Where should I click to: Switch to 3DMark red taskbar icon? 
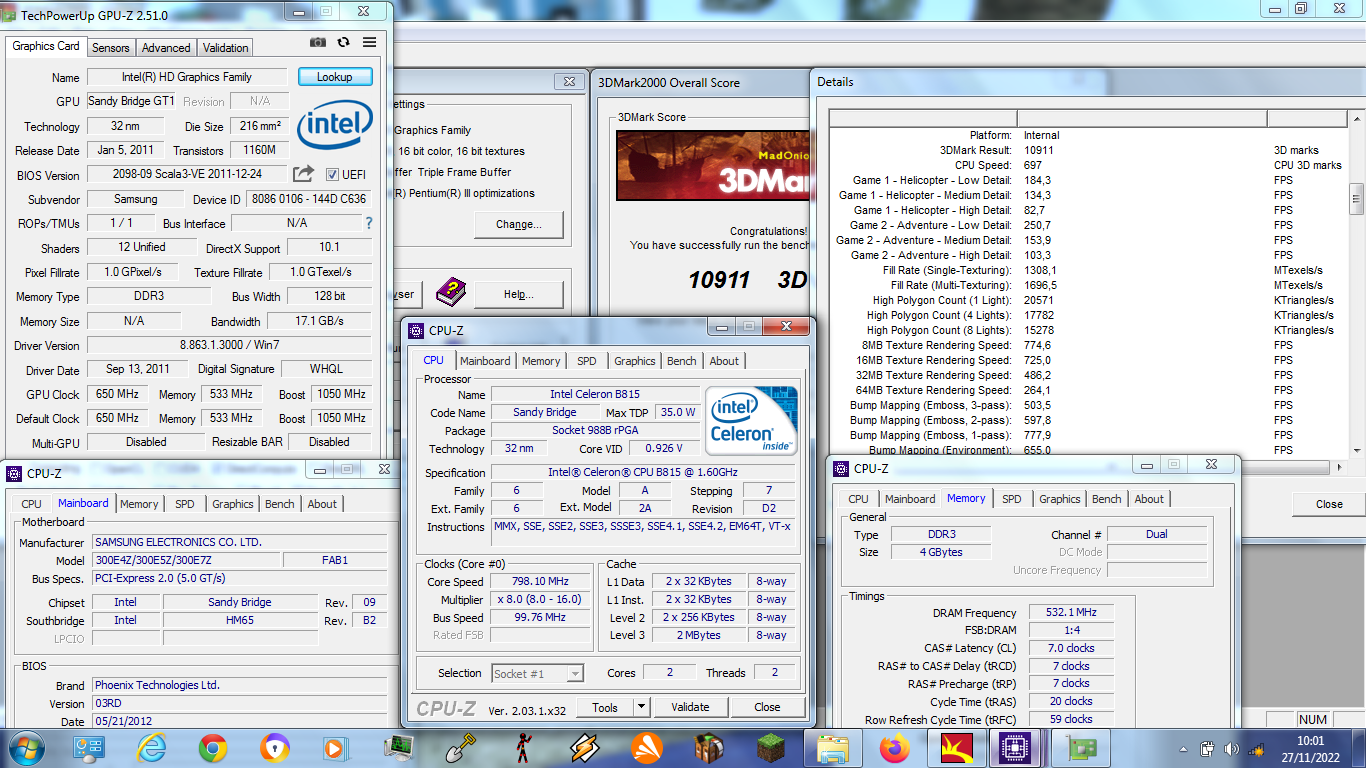coord(956,747)
